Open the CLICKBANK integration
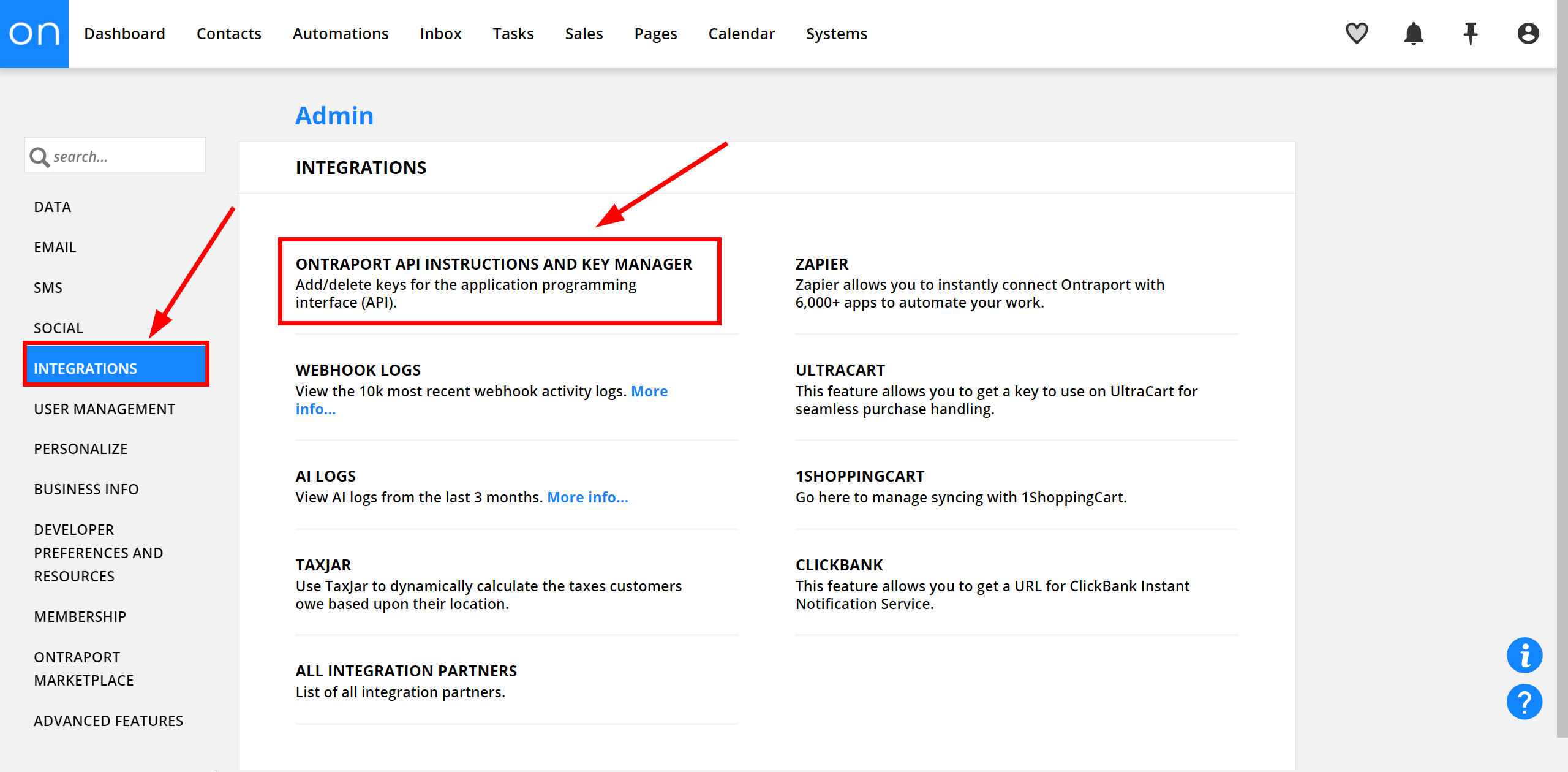This screenshot has width=1568, height=772. click(839, 565)
